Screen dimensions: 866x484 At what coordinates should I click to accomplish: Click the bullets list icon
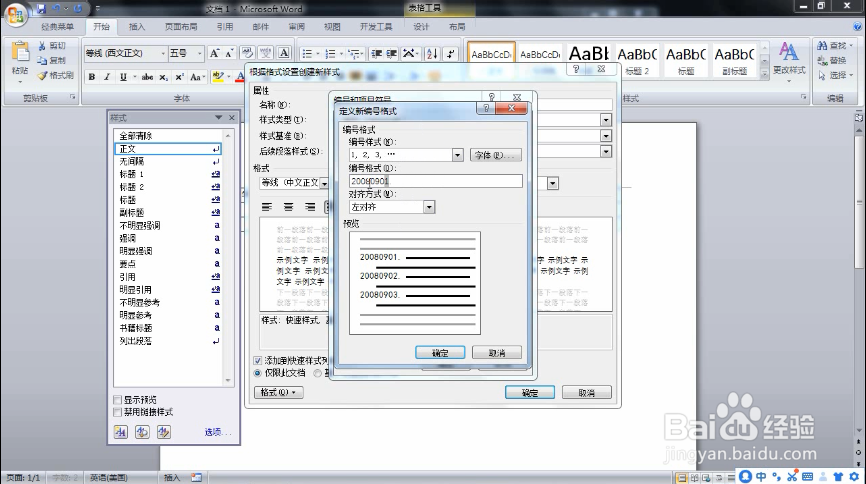click(x=307, y=54)
